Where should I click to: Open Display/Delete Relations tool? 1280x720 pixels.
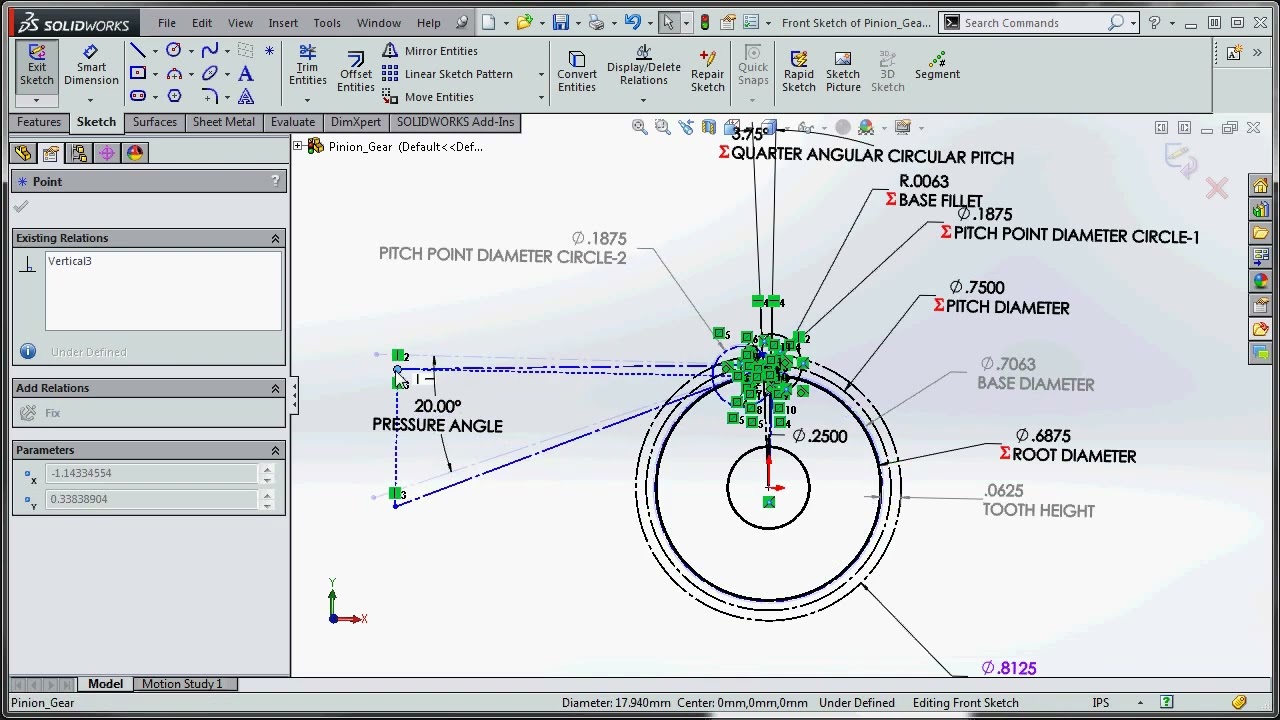pos(643,66)
